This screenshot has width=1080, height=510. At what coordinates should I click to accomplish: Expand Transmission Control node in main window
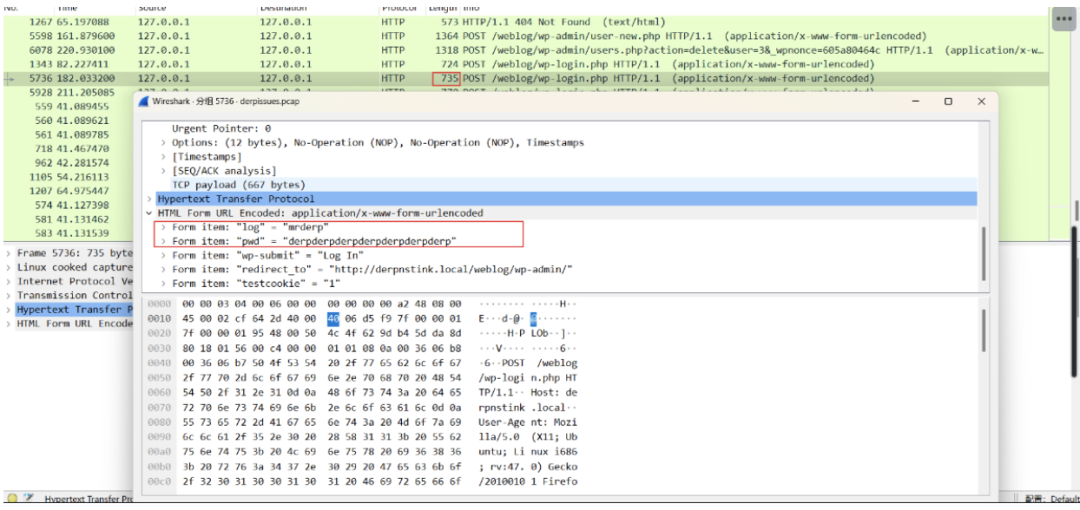pyautogui.click(x=8, y=295)
